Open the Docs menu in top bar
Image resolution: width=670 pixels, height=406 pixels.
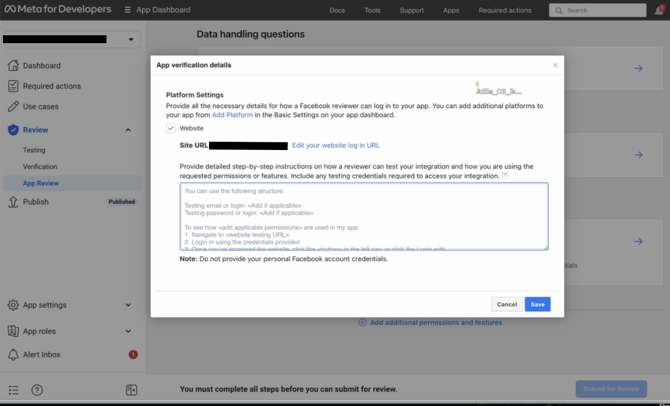tap(337, 10)
